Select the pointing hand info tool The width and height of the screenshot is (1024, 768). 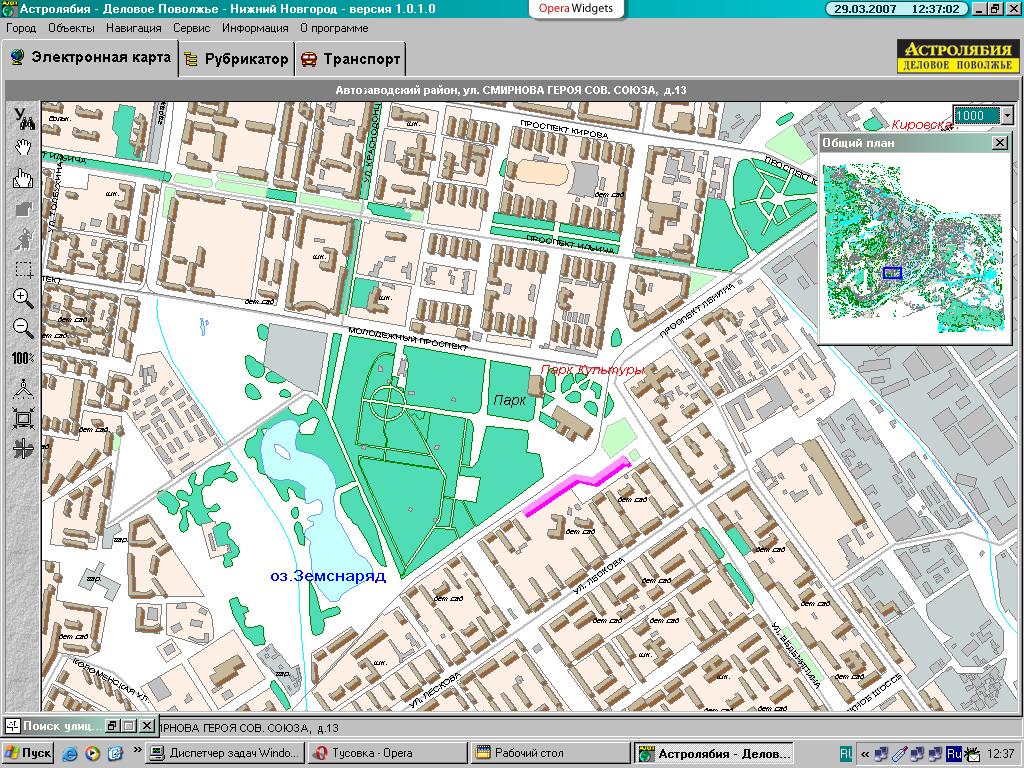click(24, 178)
